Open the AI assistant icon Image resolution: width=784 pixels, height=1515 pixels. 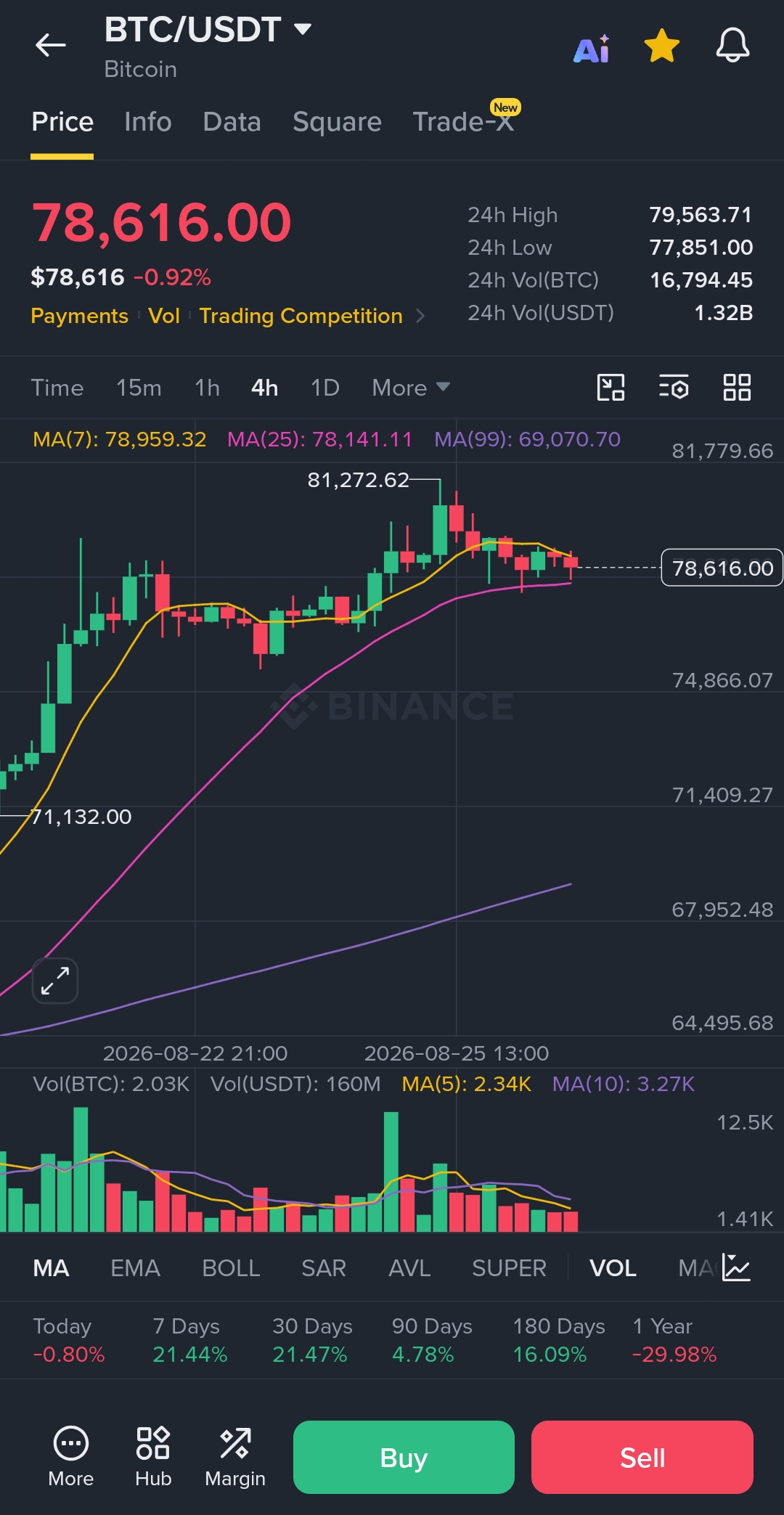click(x=592, y=49)
